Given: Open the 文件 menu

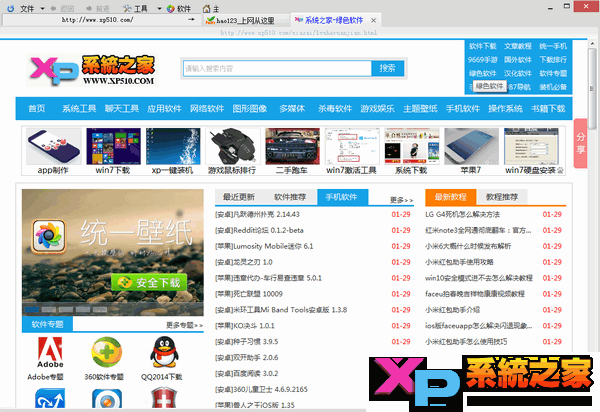Looking at the screenshot, I should click(27, 8).
